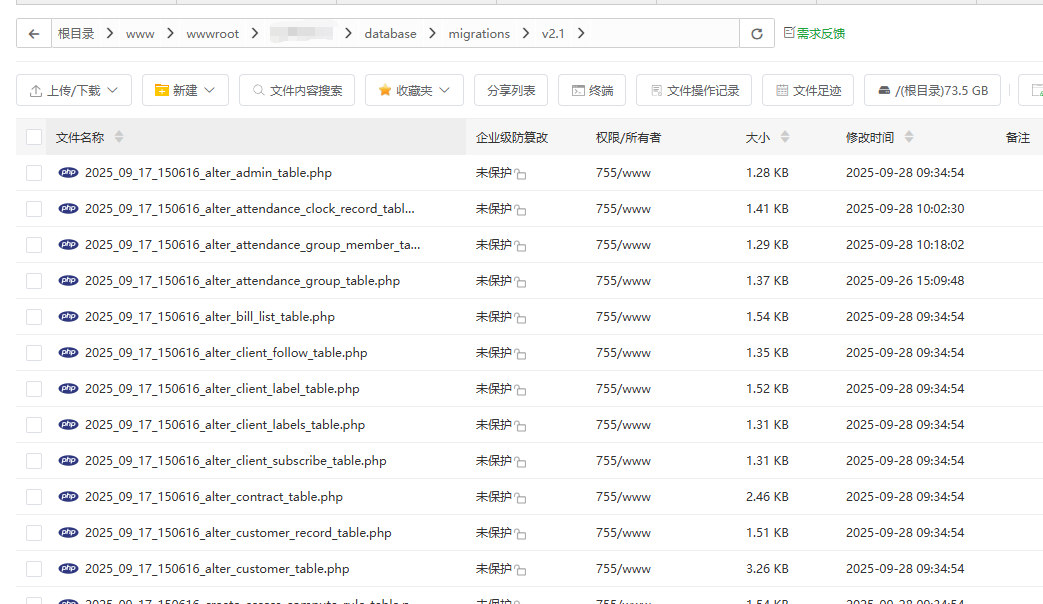Click lock icon for alter_admin_table.php row
Image resolution: width=1043 pixels, height=604 pixels.
pos(521,175)
